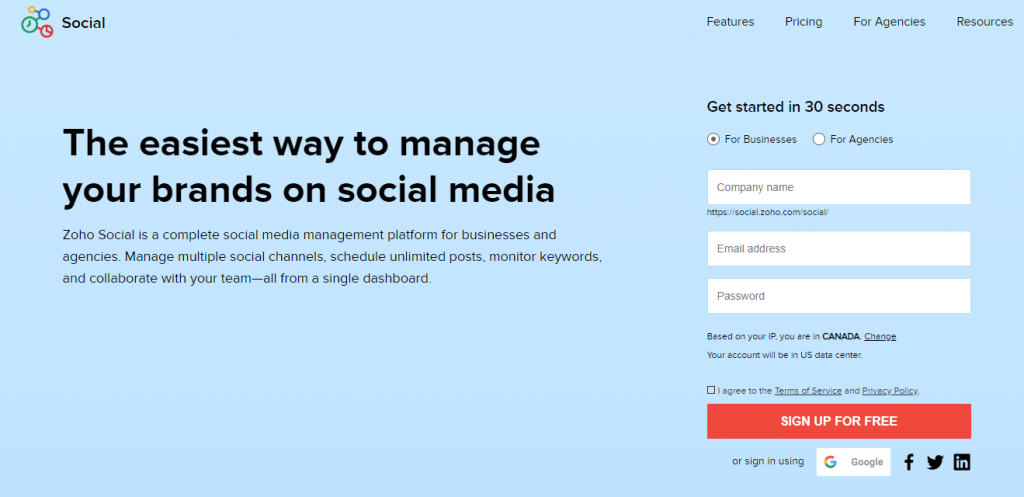
Task: Click the Google sign-in button
Action: 854,462
